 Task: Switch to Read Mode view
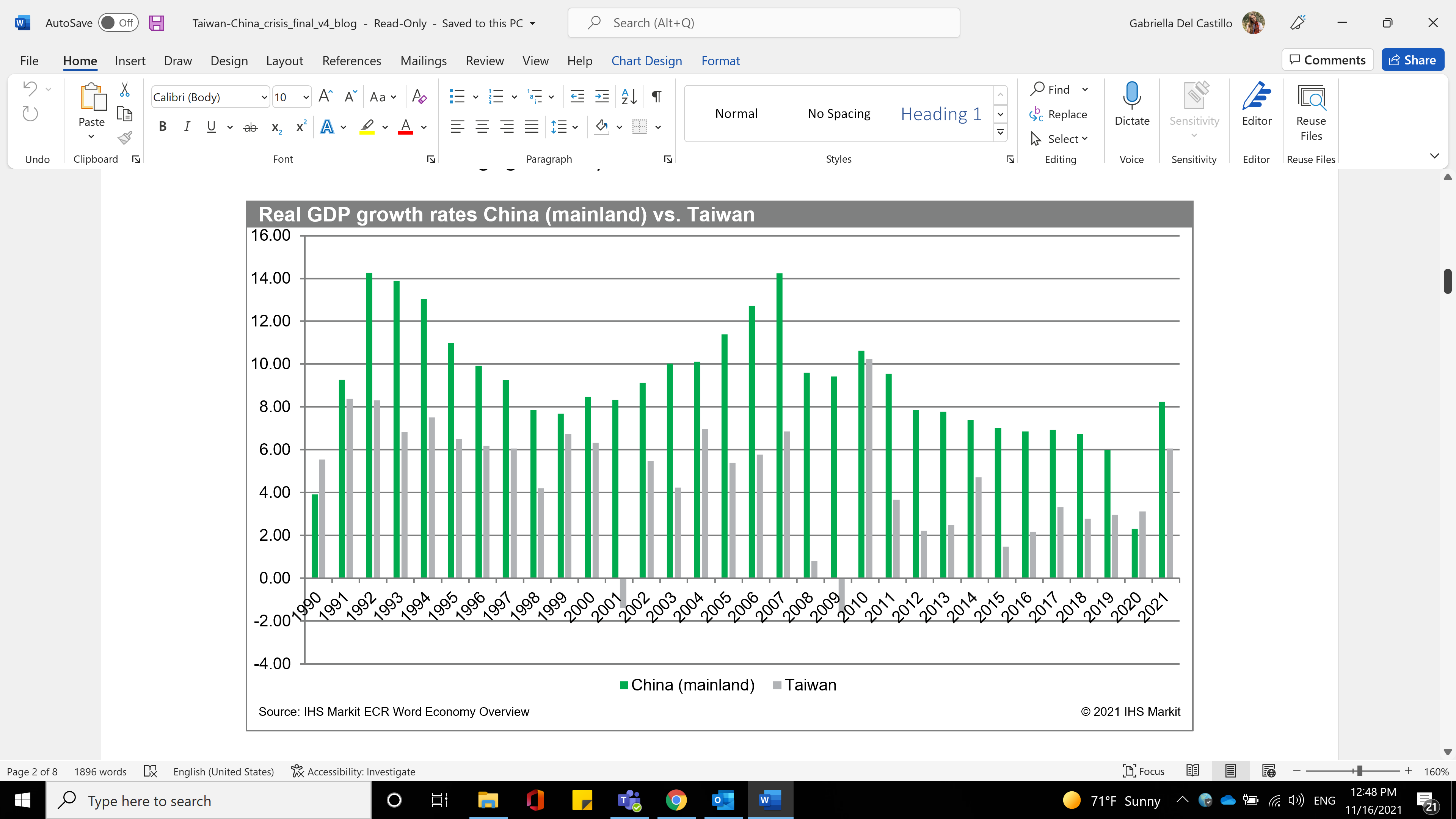[x=1192, y=771]
